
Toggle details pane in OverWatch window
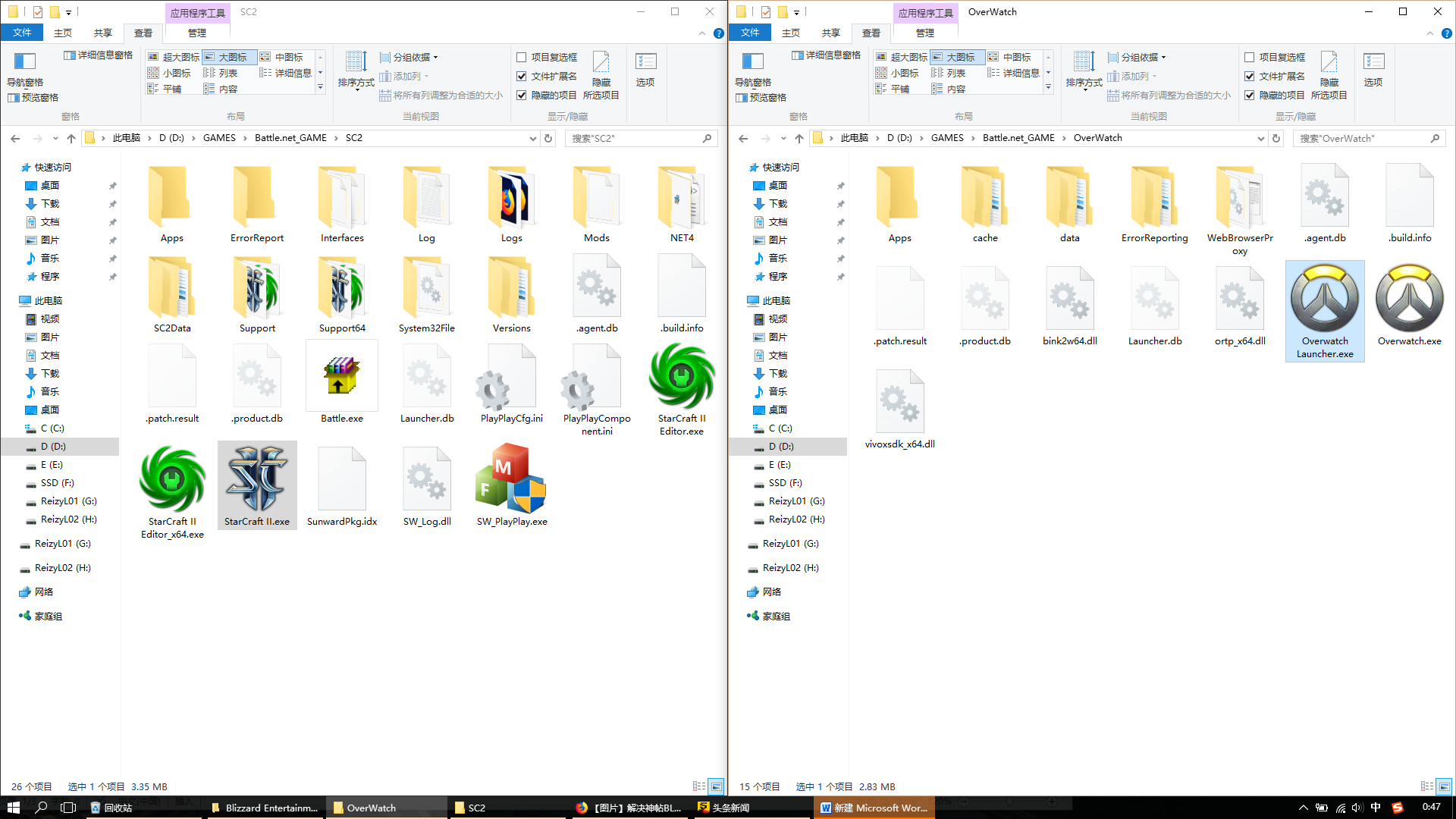[x=826, y=55]
